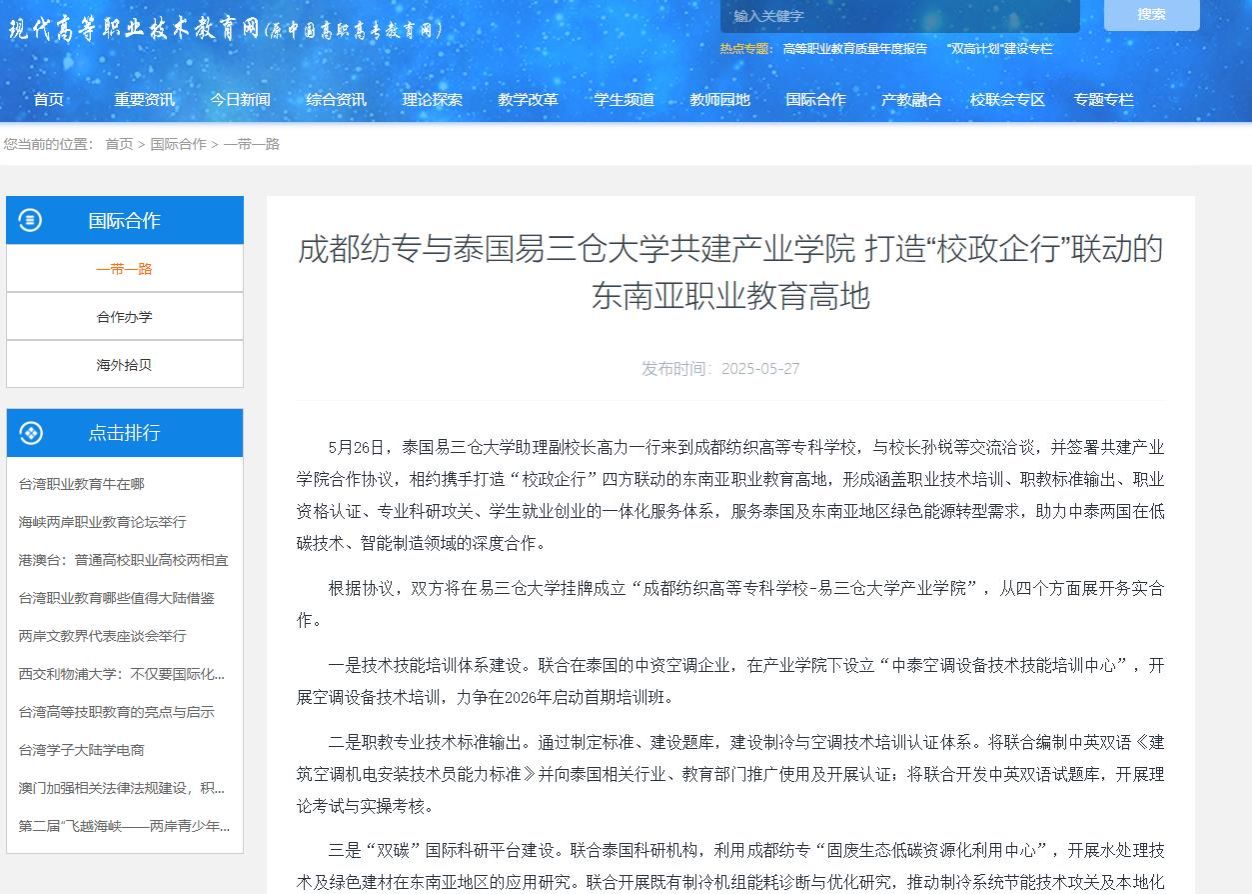Click the 点击排行 header icon
The width and height of the screenshot is (1252, 894).
pos(31,432)
